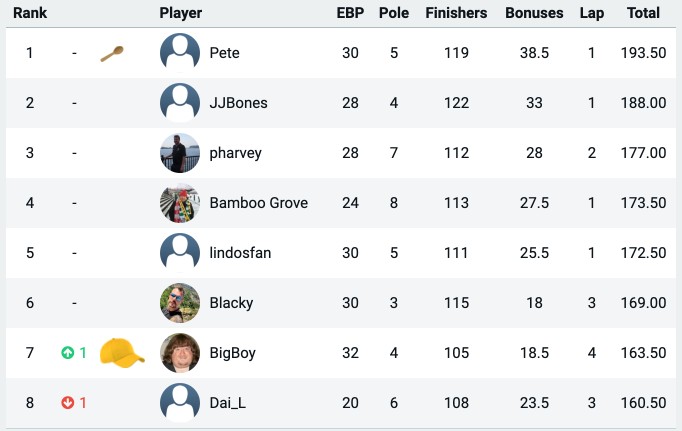View Bamboo Grove's profile photo
682x431 pixels.
180,203
